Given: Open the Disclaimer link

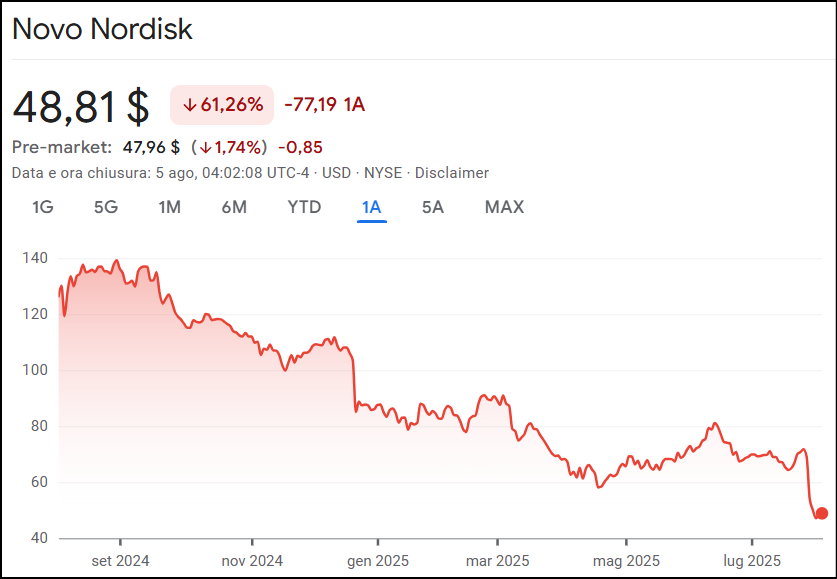Looking at the screenshot, I should 452,173.
